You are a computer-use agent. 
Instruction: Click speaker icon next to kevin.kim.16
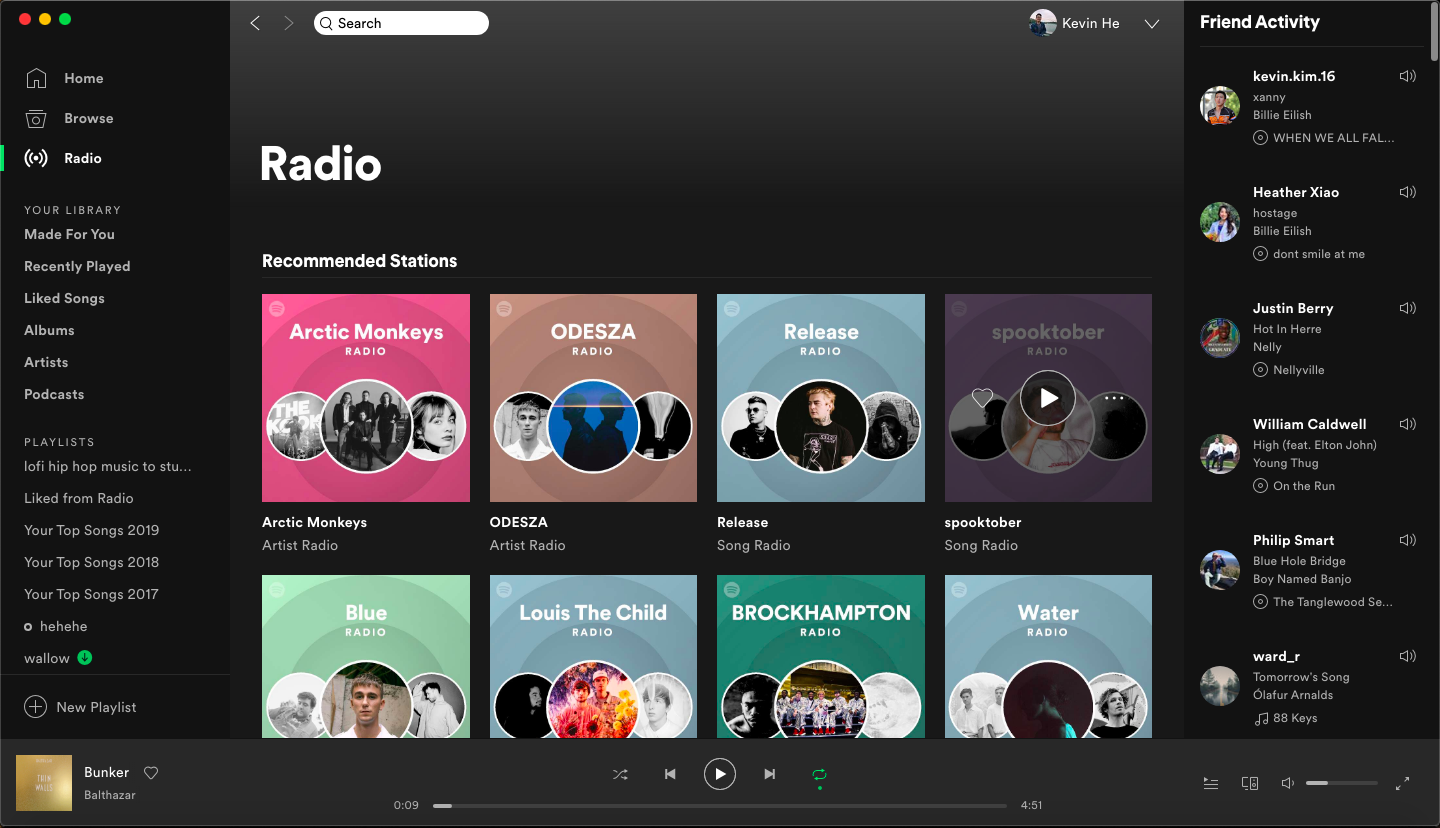click(x=1408, y=76)
